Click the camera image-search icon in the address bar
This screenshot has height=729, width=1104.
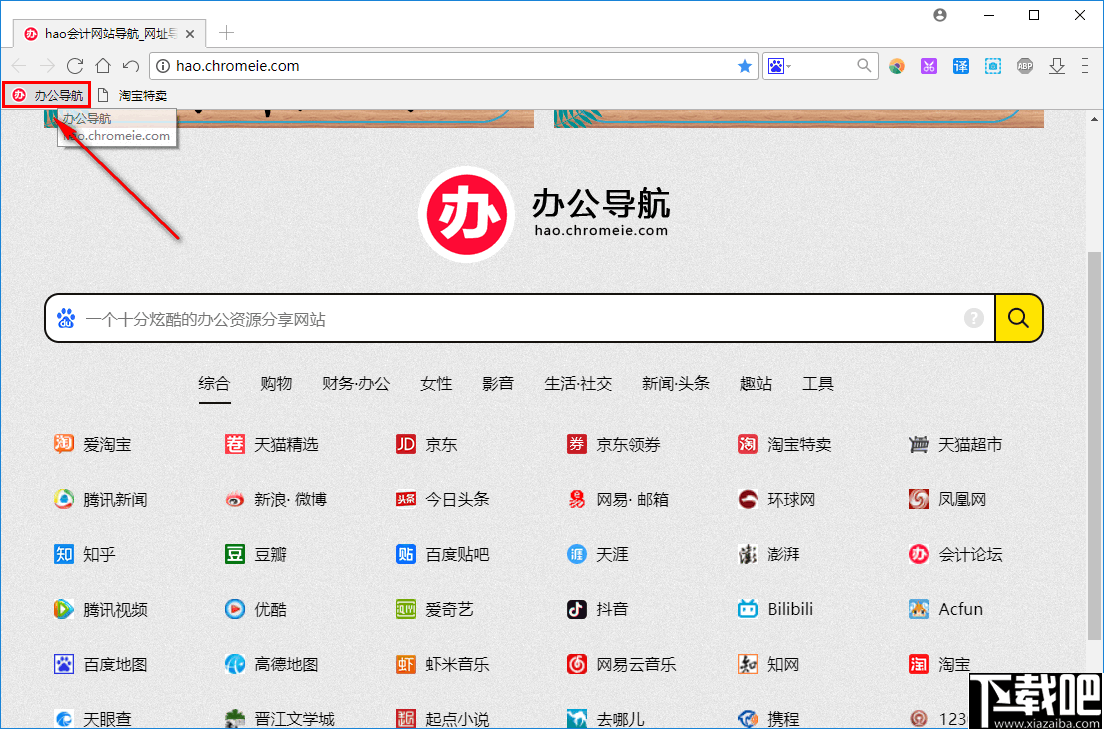click(776, 65)
